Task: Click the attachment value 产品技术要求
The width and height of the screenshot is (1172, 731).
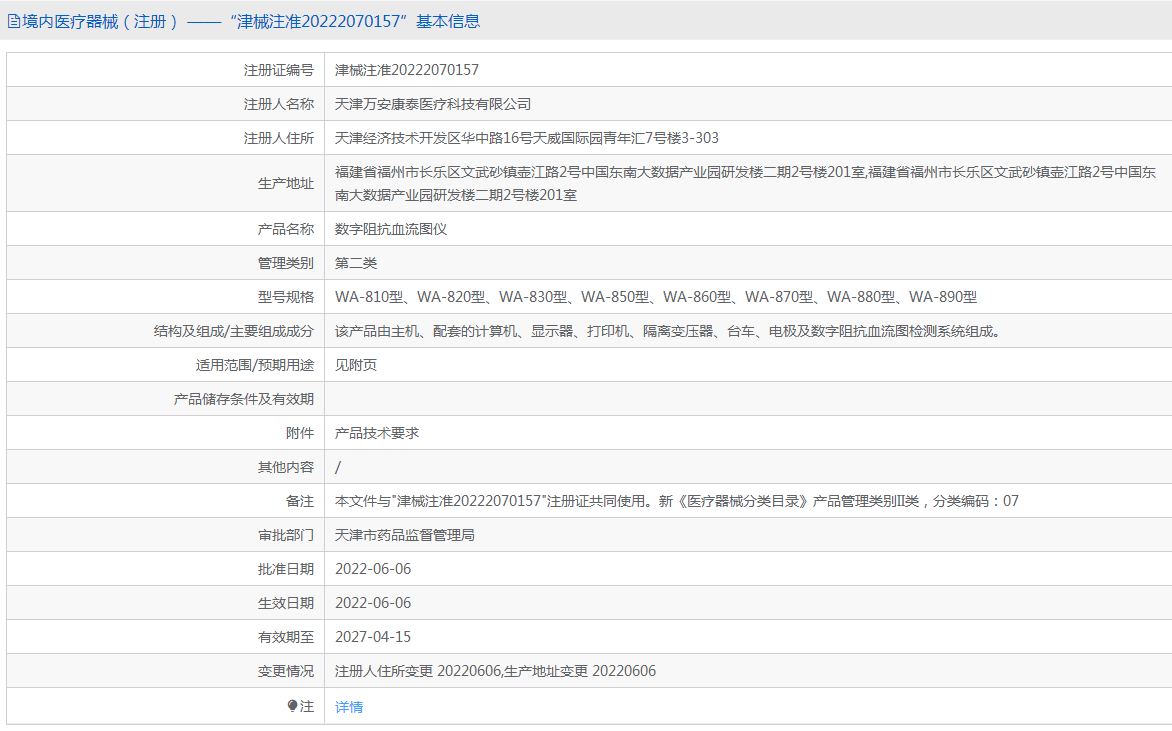Action: (377, 433)
